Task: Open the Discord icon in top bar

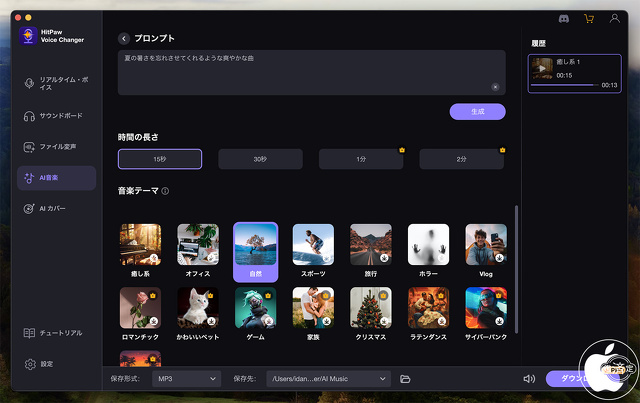Action: (564, 19)
